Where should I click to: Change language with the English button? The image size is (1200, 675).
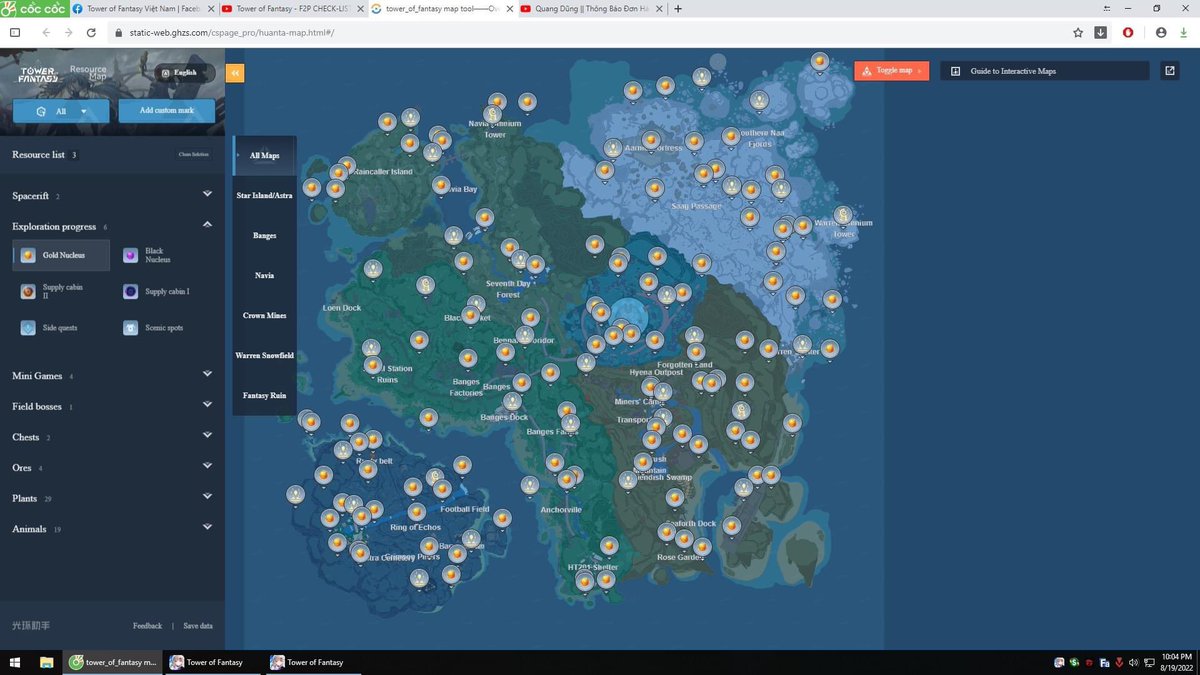pyautogui.click(x=184, y=72)
